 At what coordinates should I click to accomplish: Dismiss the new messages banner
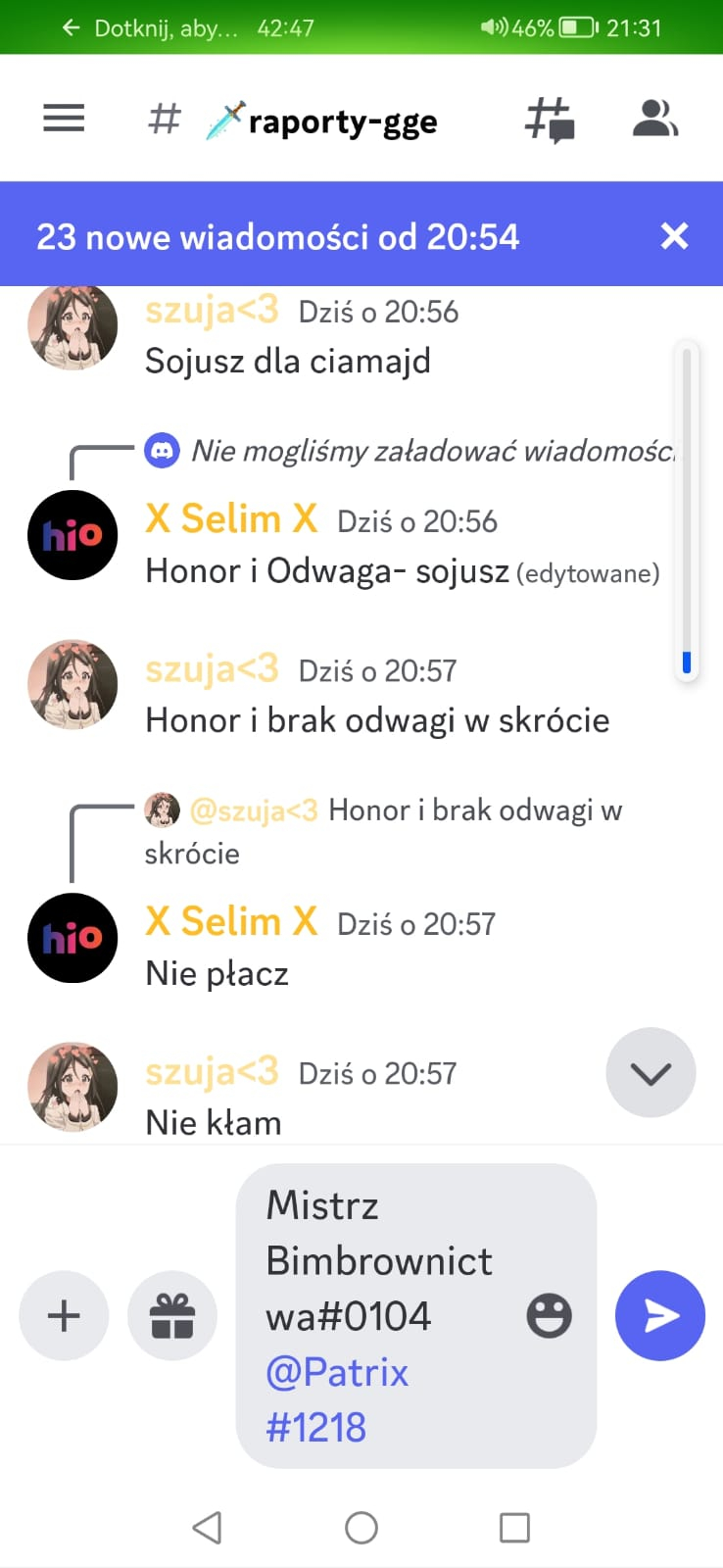[x=674, y=235]
